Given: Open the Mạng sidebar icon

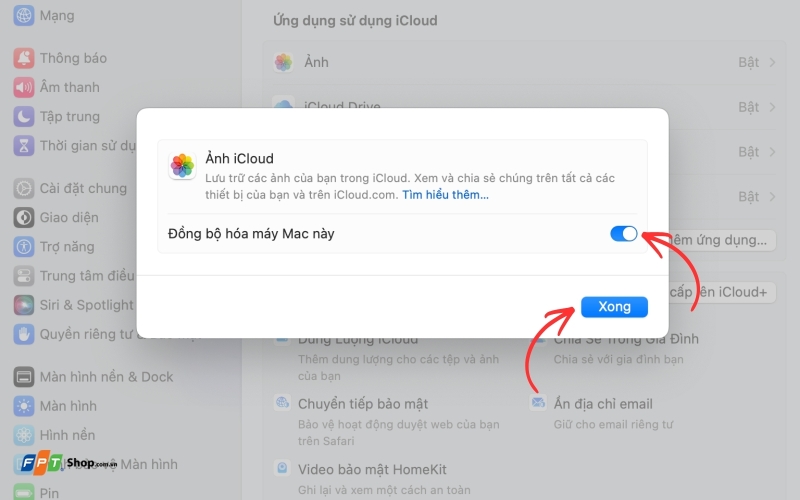Looking at the screenshot, I should point(23,15).
